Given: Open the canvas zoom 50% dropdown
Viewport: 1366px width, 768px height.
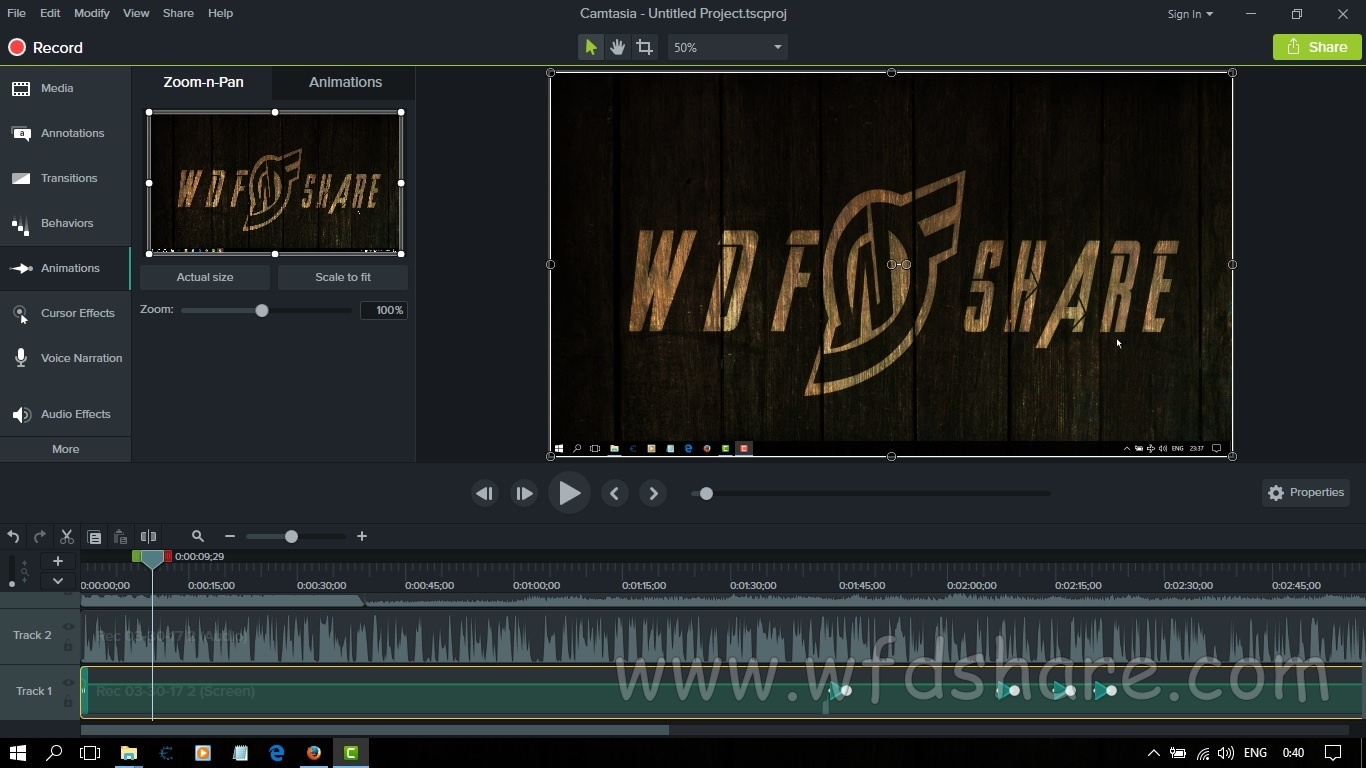Looking at the screenshot, I should tap(727, 47).
